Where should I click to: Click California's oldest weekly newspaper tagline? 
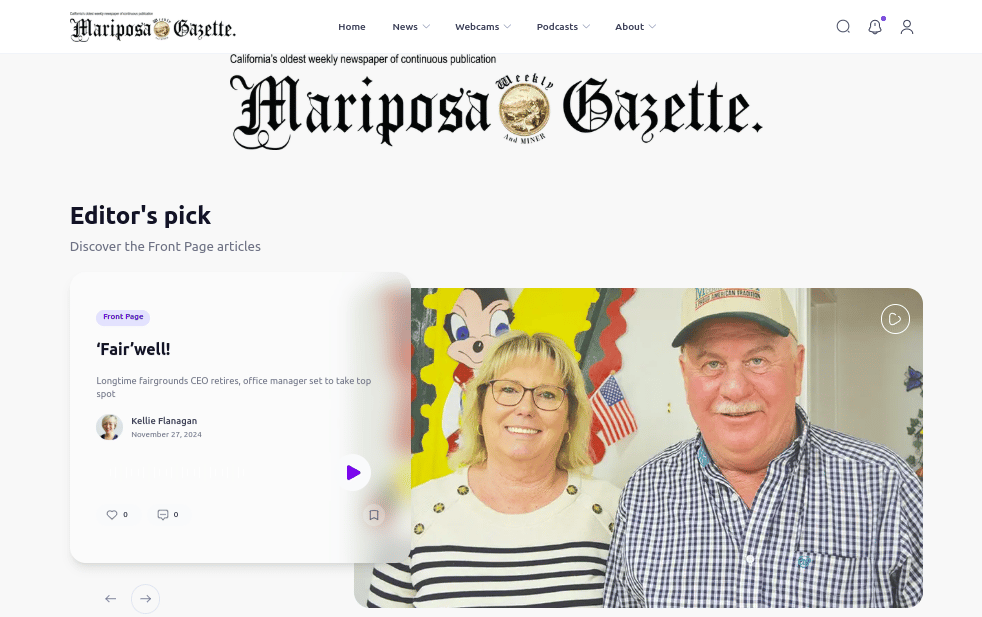point(363,59)
